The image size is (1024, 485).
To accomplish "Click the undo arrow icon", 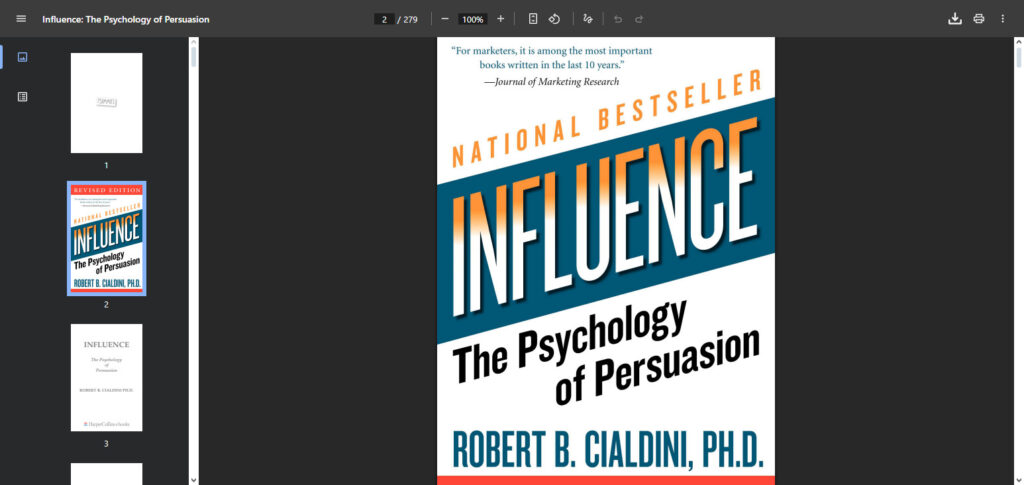I will tap(618, 19).
